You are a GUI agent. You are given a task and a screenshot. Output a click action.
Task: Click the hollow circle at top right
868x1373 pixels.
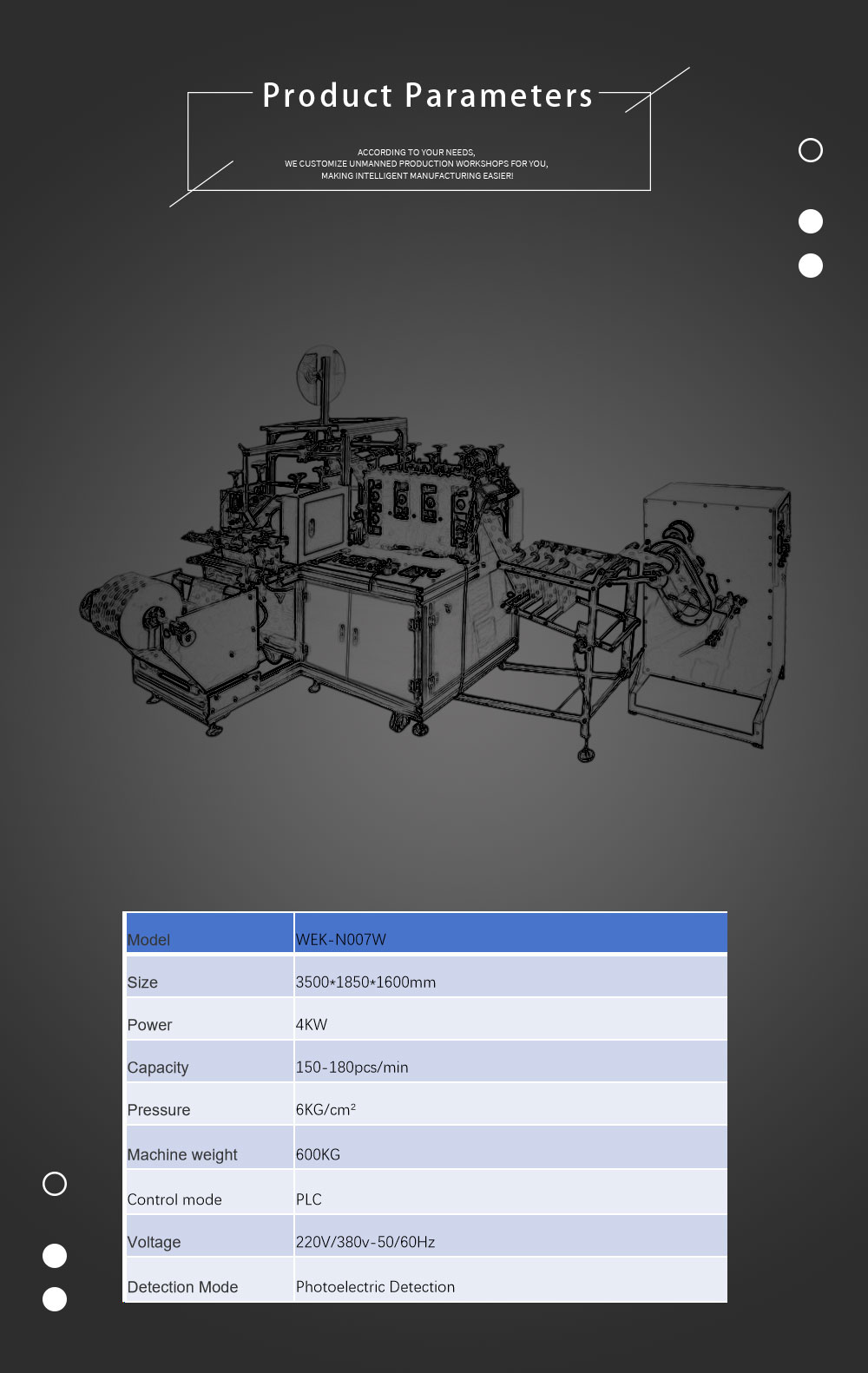(810, 150)
